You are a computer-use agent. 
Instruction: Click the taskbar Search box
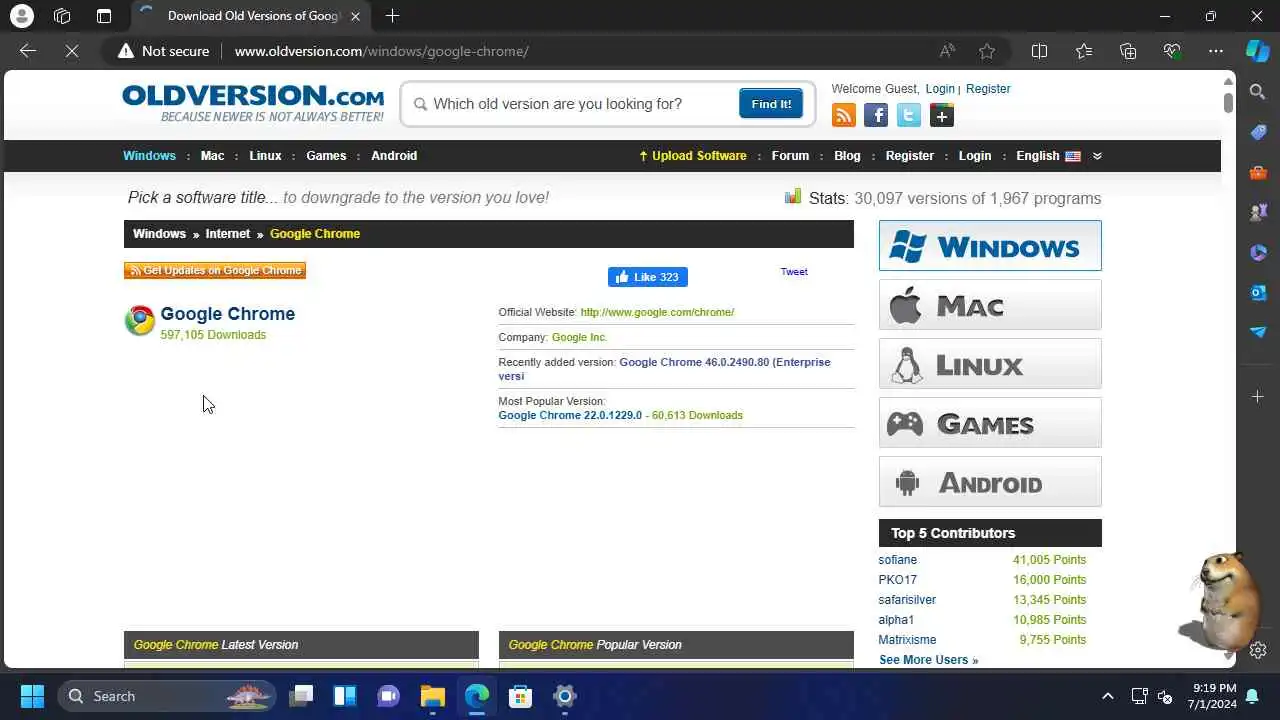coord(165,696)
